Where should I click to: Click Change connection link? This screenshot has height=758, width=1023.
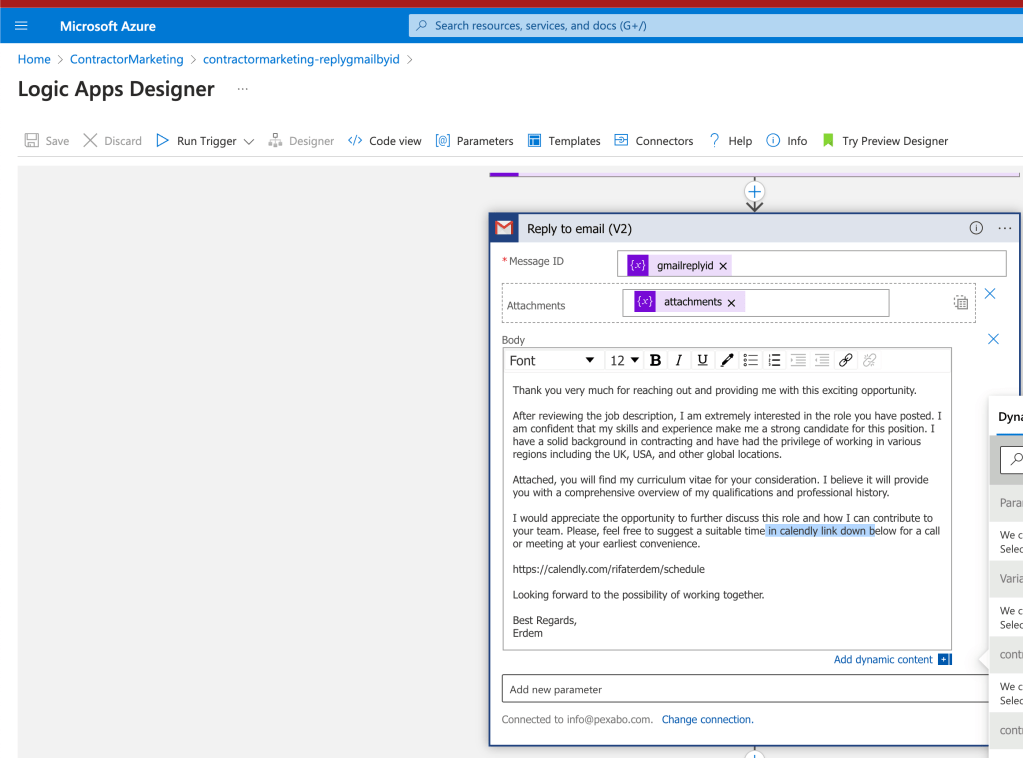coord(707,720)
